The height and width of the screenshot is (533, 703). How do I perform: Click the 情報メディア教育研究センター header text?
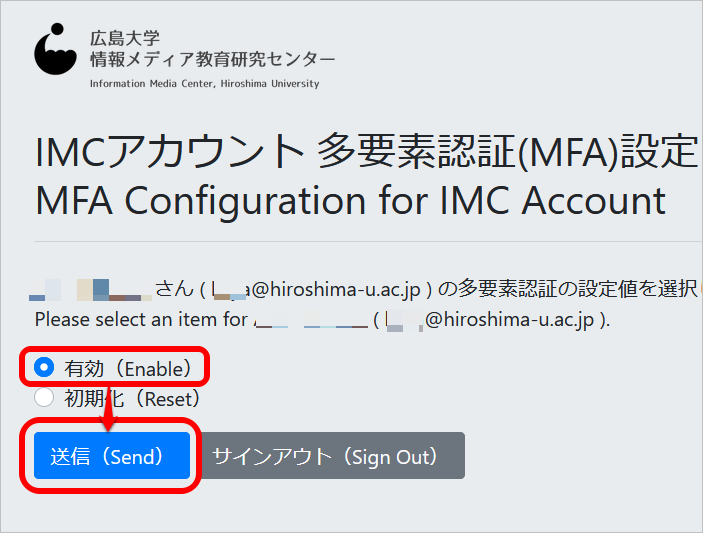click(x=213, y=59)
